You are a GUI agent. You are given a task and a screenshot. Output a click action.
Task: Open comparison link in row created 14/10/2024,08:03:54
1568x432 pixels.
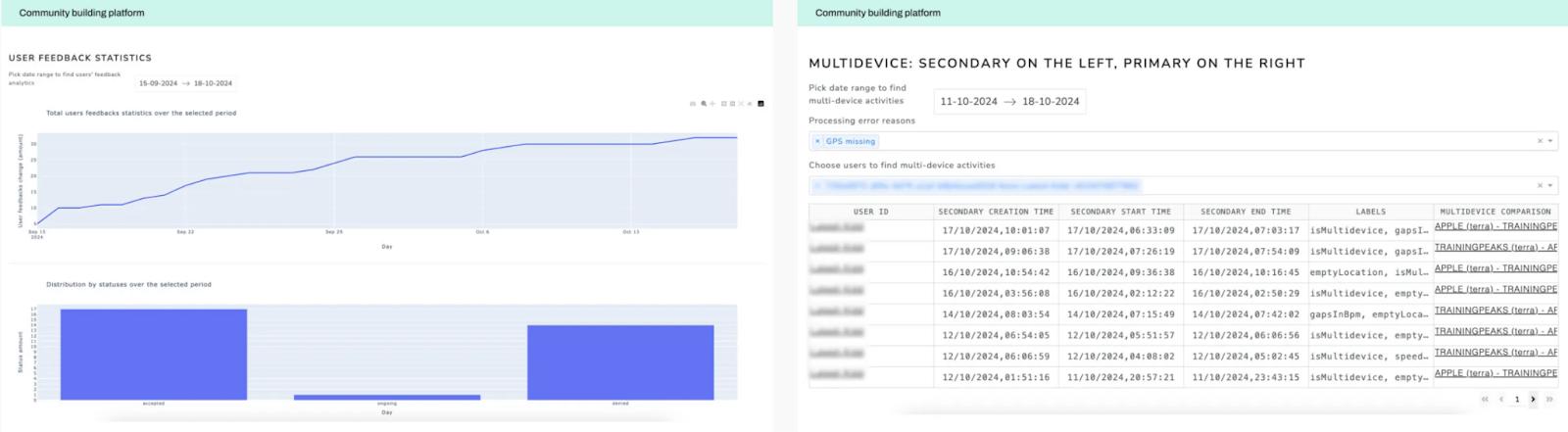coord(1495,311)
